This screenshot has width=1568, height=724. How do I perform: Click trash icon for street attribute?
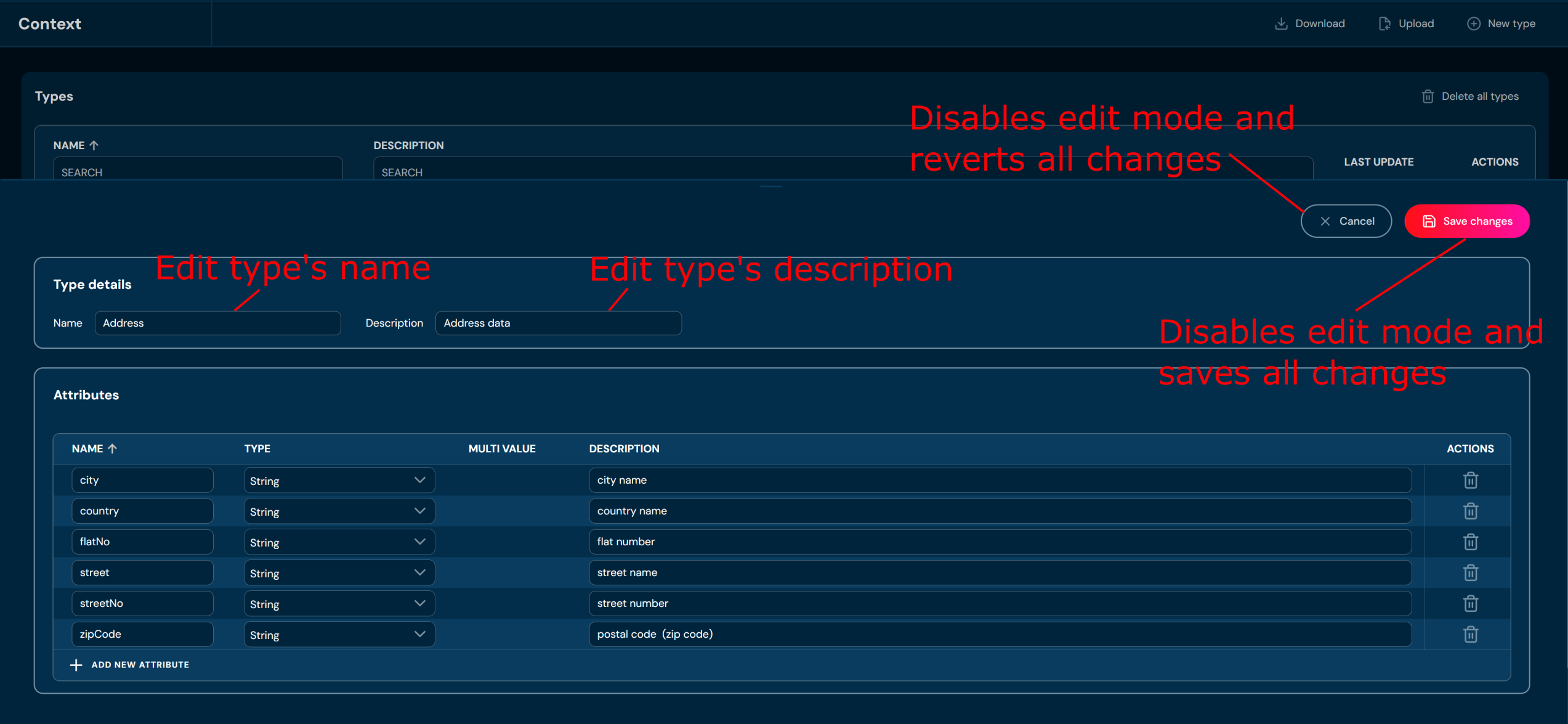pos(1470,572)
